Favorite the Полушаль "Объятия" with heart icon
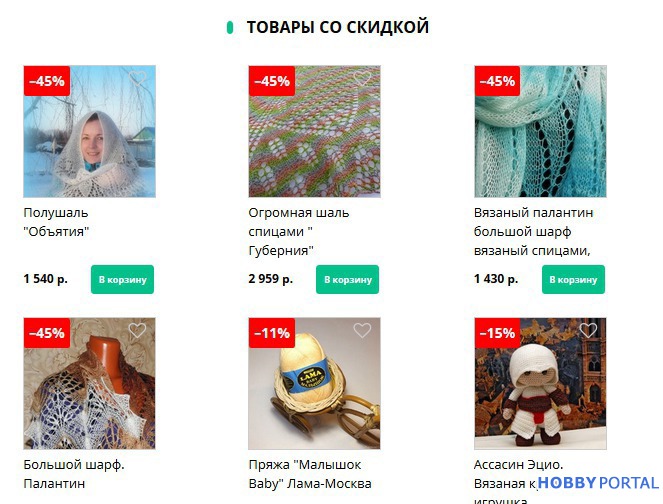Image resolution: width=663 pixels, height=504 pixels. coord(137,78)
